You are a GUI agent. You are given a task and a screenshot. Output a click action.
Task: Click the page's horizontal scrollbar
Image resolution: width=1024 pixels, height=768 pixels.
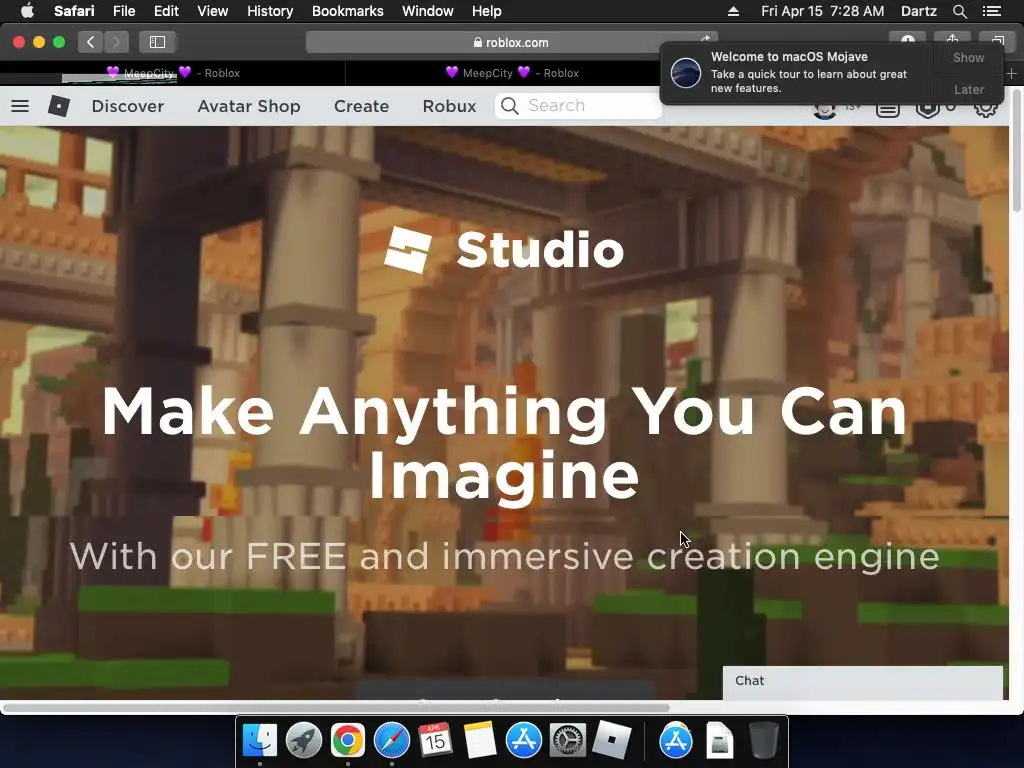(x=336, y=708)
